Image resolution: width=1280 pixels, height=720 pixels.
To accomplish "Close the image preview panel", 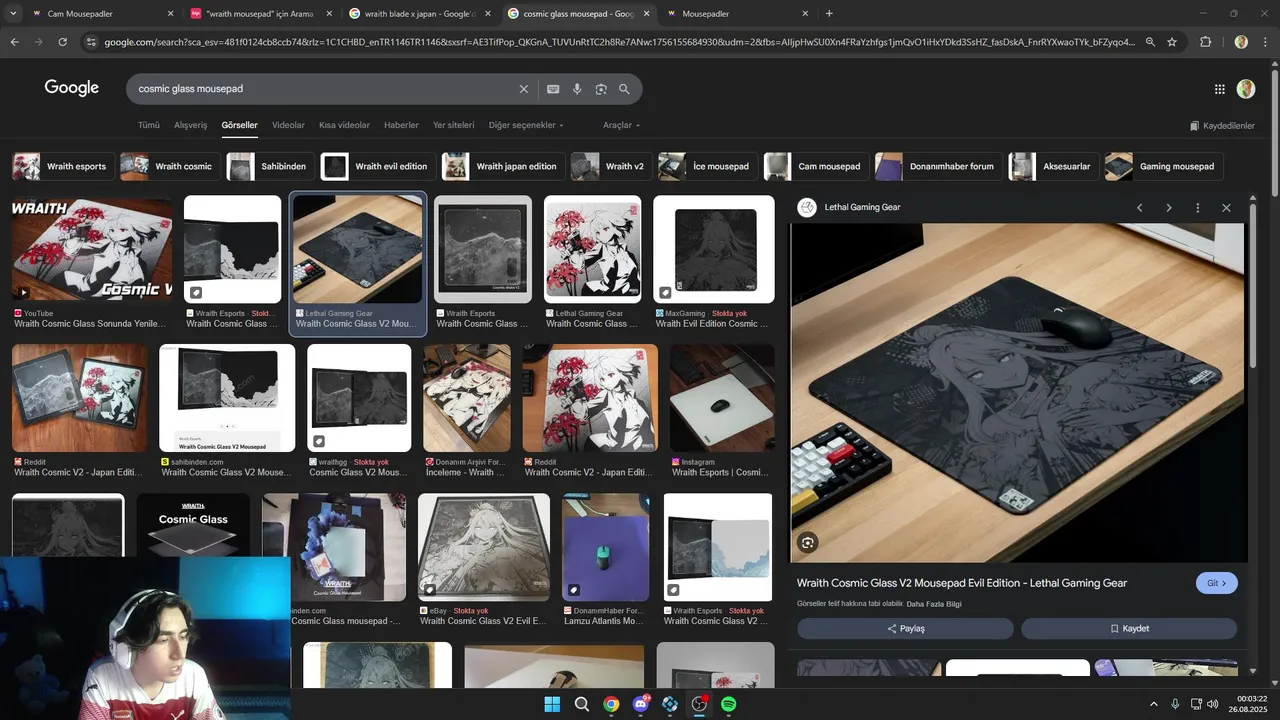I will click(x=1226, y=208).
